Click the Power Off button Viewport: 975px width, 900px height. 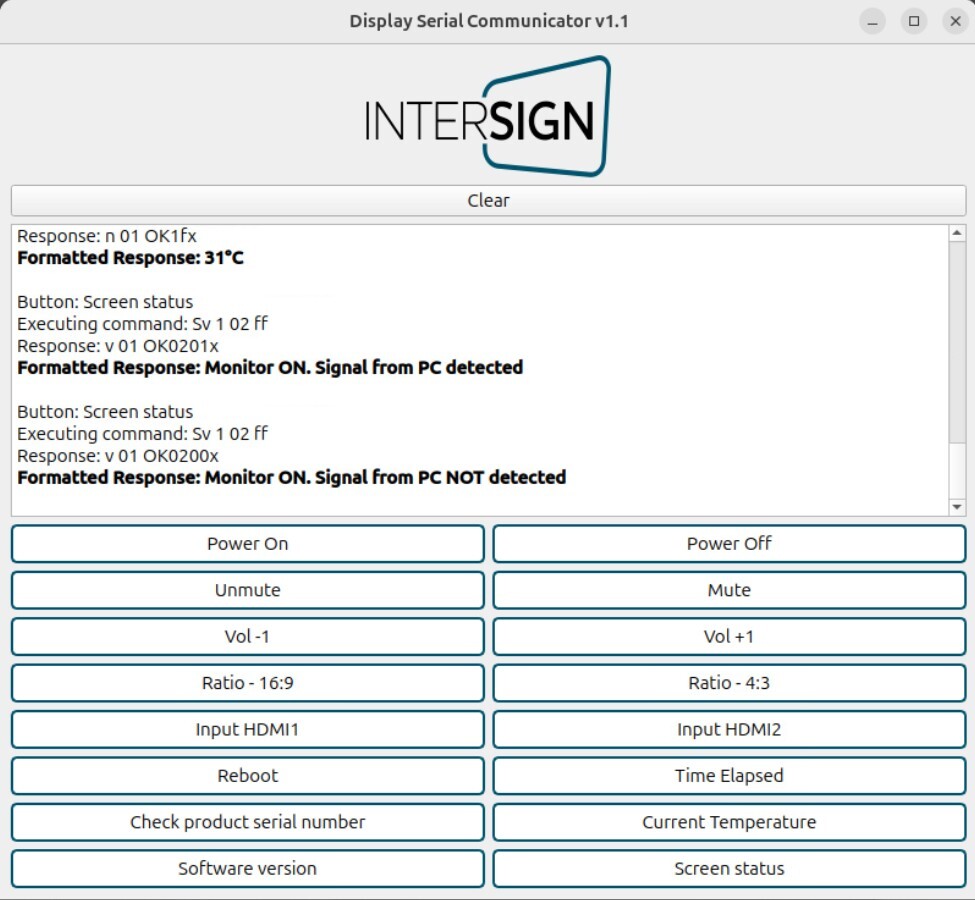point(729,543)
